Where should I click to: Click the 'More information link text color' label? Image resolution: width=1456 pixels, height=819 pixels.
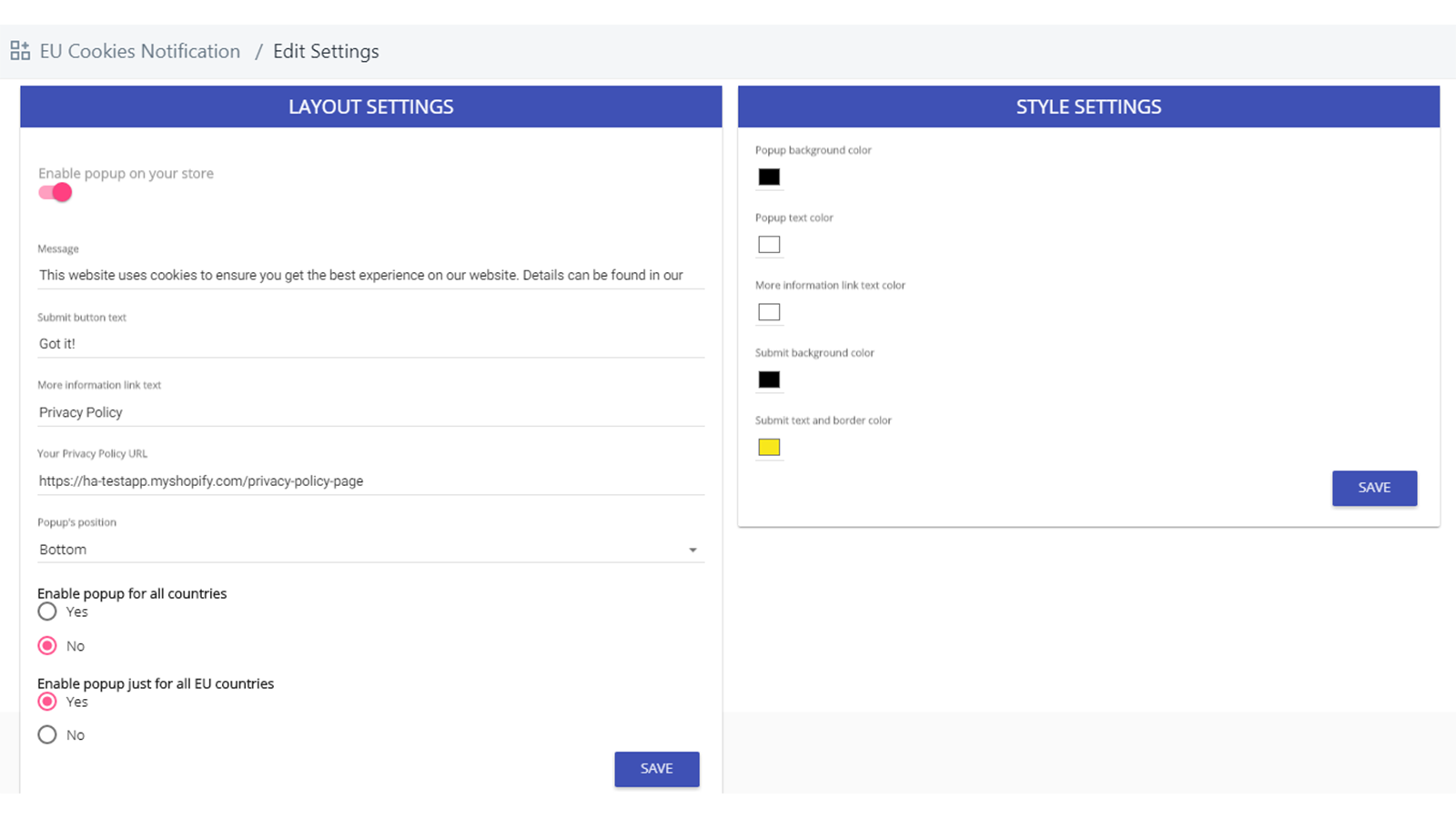click(830, 285)
